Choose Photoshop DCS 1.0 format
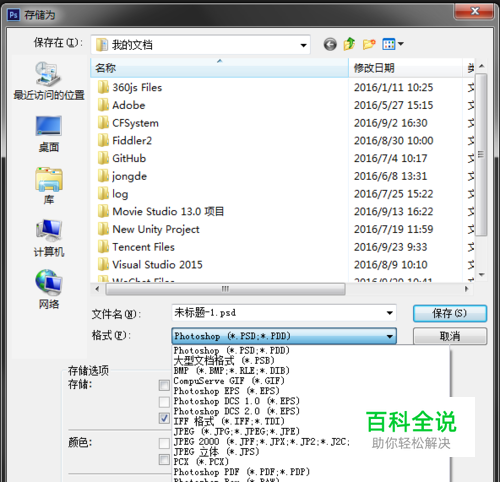 237,401
